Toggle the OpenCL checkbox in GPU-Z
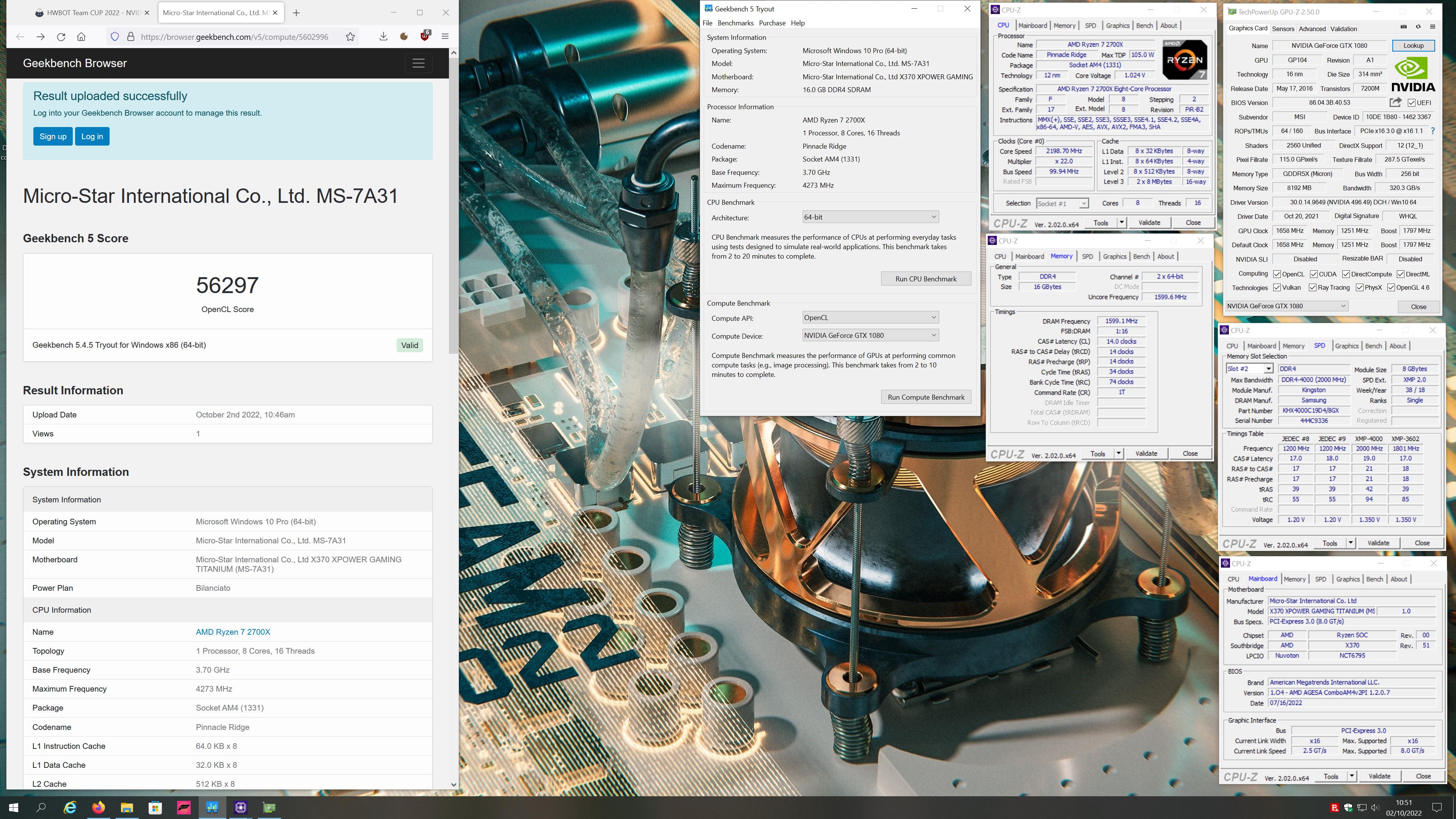This screenshot has width=1456, height=819. (x=1277, y=274)
